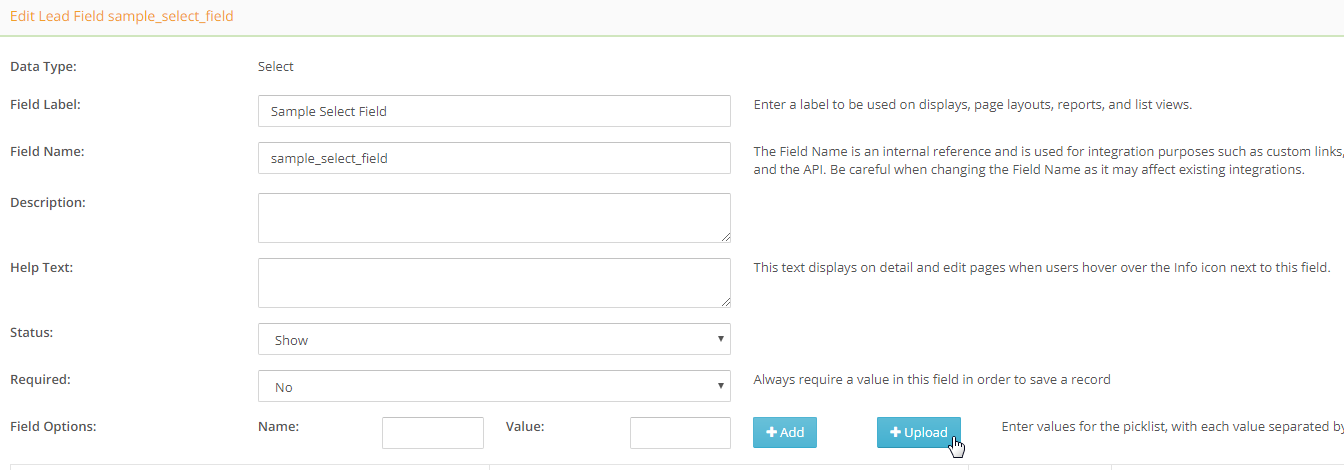Click the plus icon on the Upload button
1344x470 pixels.
pyautogui.click(x=896, y=432)
